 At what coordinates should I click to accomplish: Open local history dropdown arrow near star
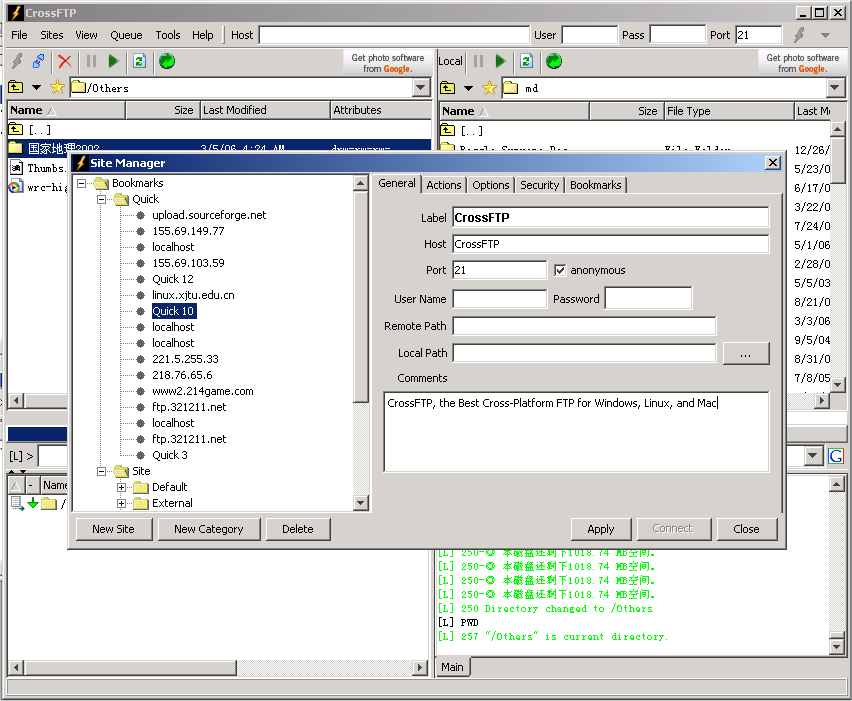pos(468,88)
